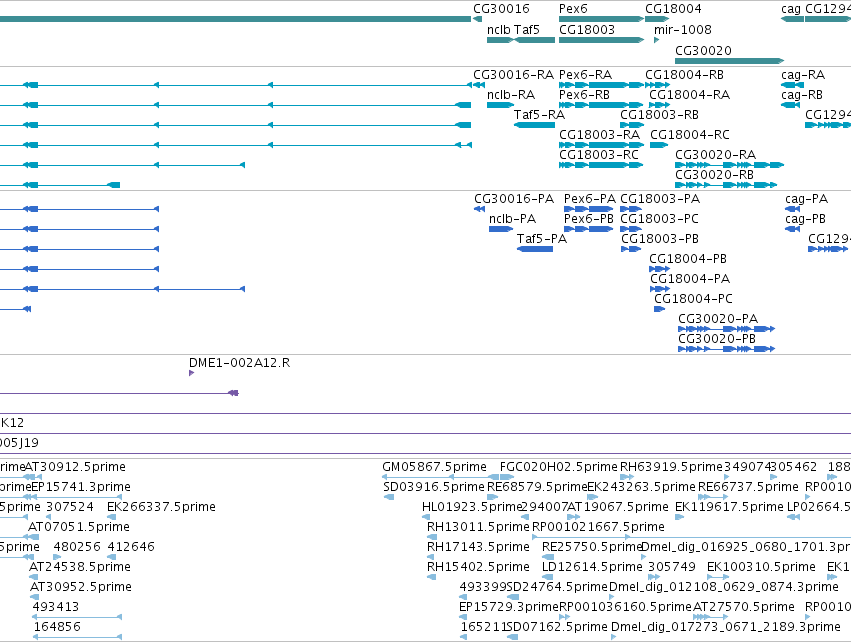Open the CG18004-PC protein feature
This screenshot has height=642, width=851.
[659, 309]
